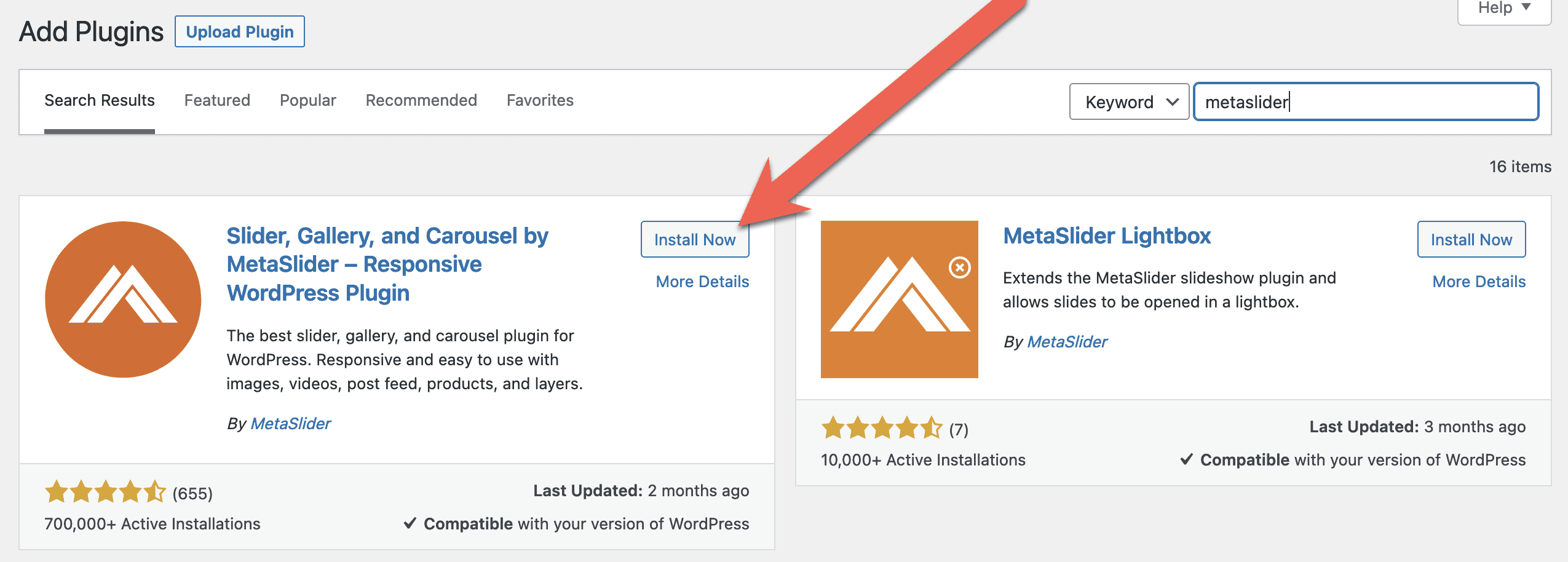
Task: Click the star rating for MetaSlider plugin
Action: click(105, 493)
